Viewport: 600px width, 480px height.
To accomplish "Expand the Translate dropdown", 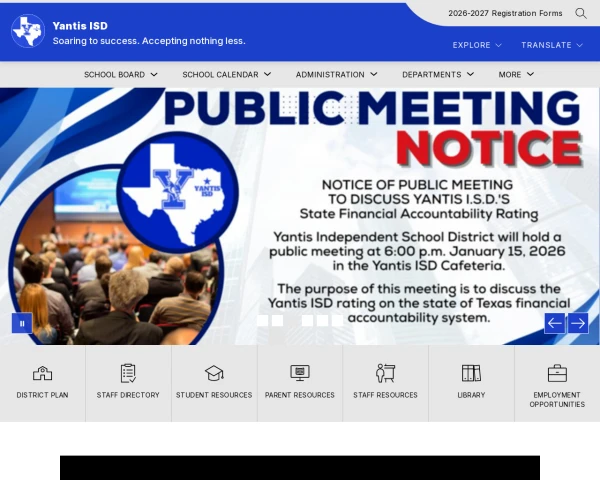I will click(552, 45).
